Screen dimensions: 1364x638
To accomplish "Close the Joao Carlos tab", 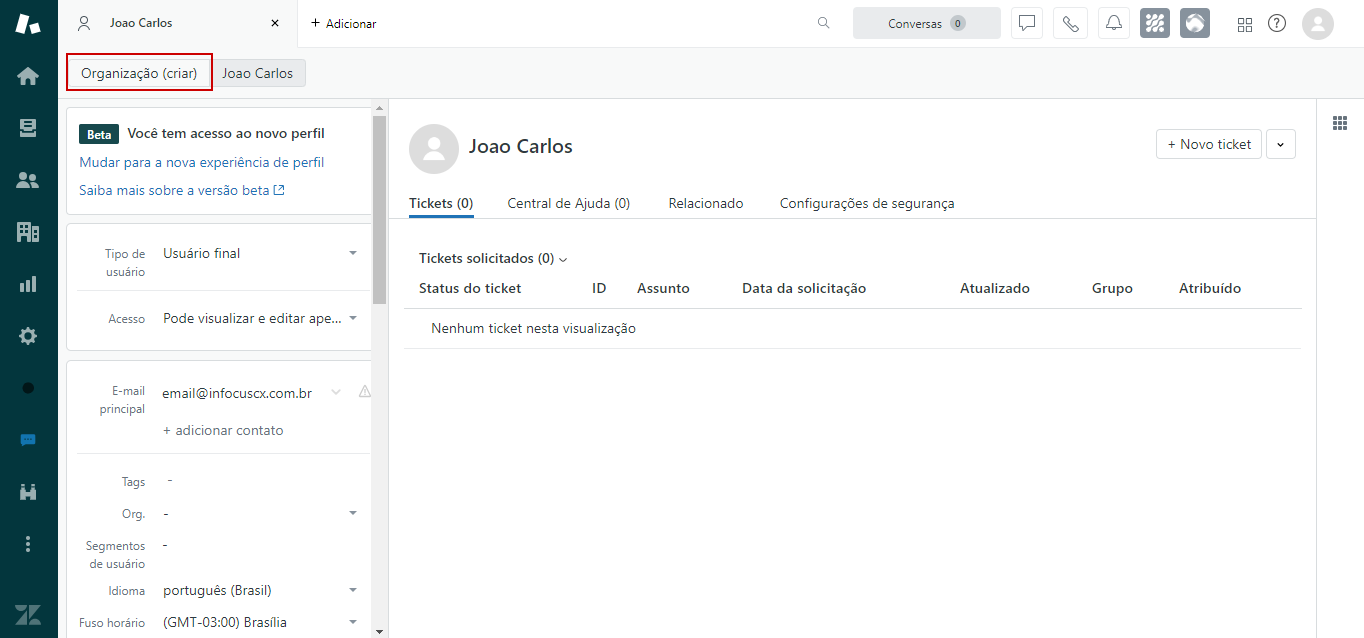I will (x=275, y=23).
